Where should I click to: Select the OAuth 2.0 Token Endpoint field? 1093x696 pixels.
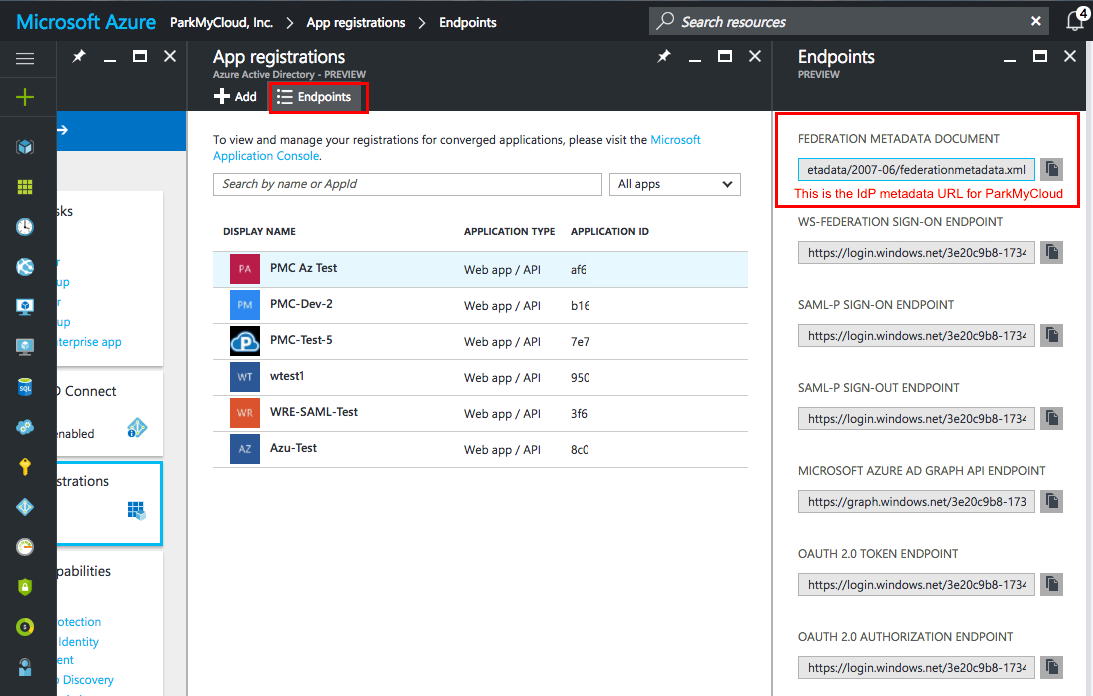tap(916, 584)
